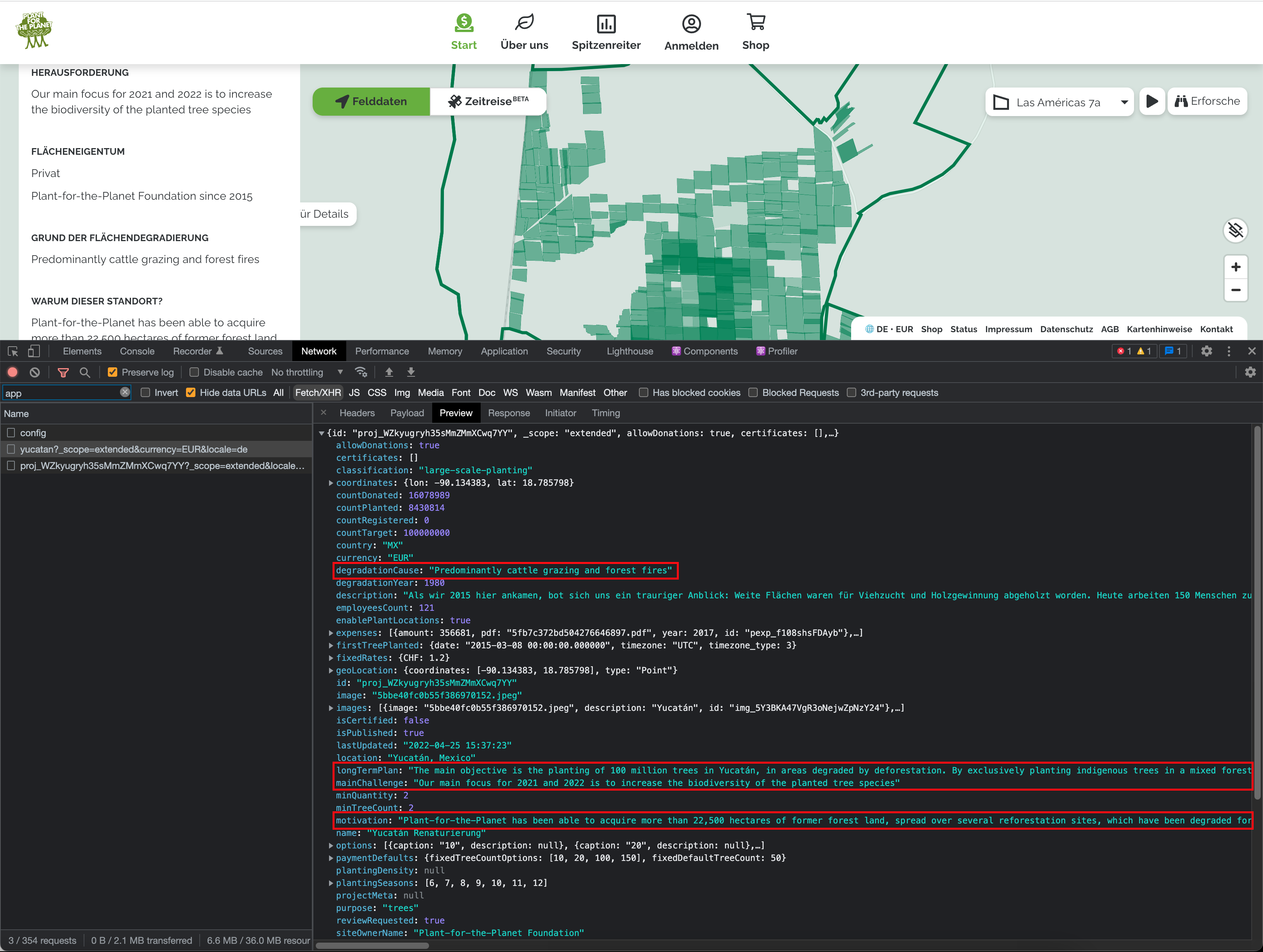The image size is (1263, 952).
Task: Disable the Preserve log checkbox
Action: coord(113,372)
